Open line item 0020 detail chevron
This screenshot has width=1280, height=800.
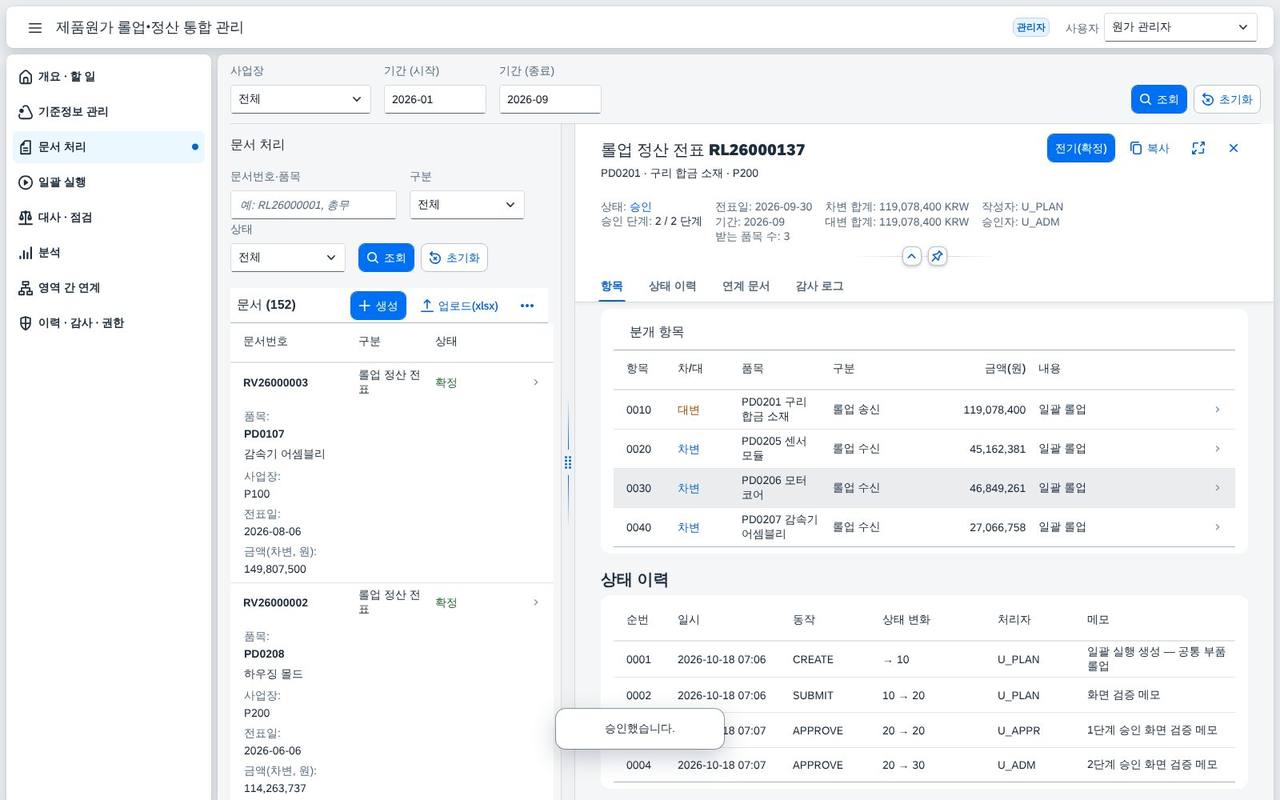click(1217, 449)
